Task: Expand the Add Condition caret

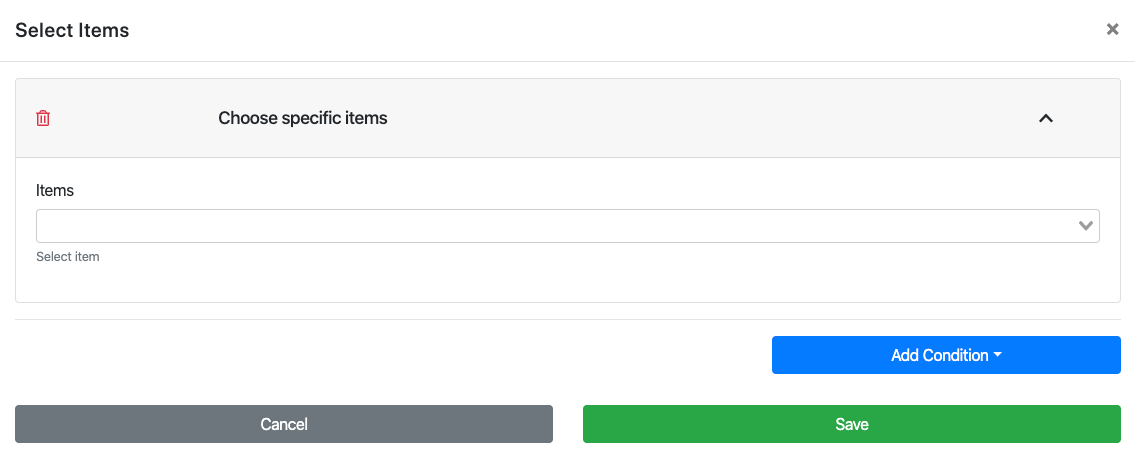Action: 998,355
